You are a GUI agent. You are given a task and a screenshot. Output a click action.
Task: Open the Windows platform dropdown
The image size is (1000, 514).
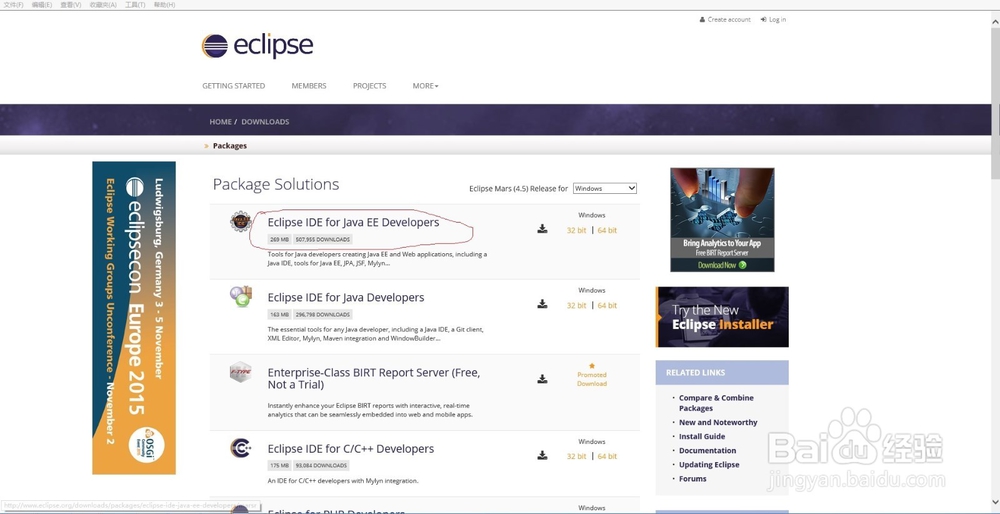(x=604, y=188)
